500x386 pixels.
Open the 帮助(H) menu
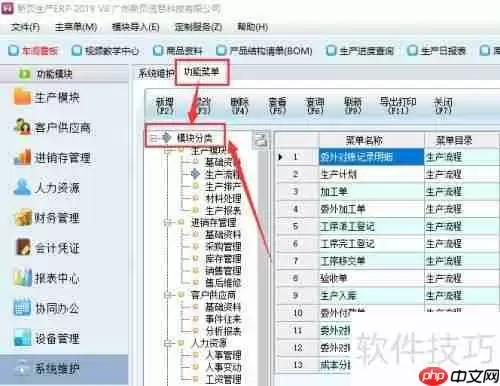pos(252,27)
